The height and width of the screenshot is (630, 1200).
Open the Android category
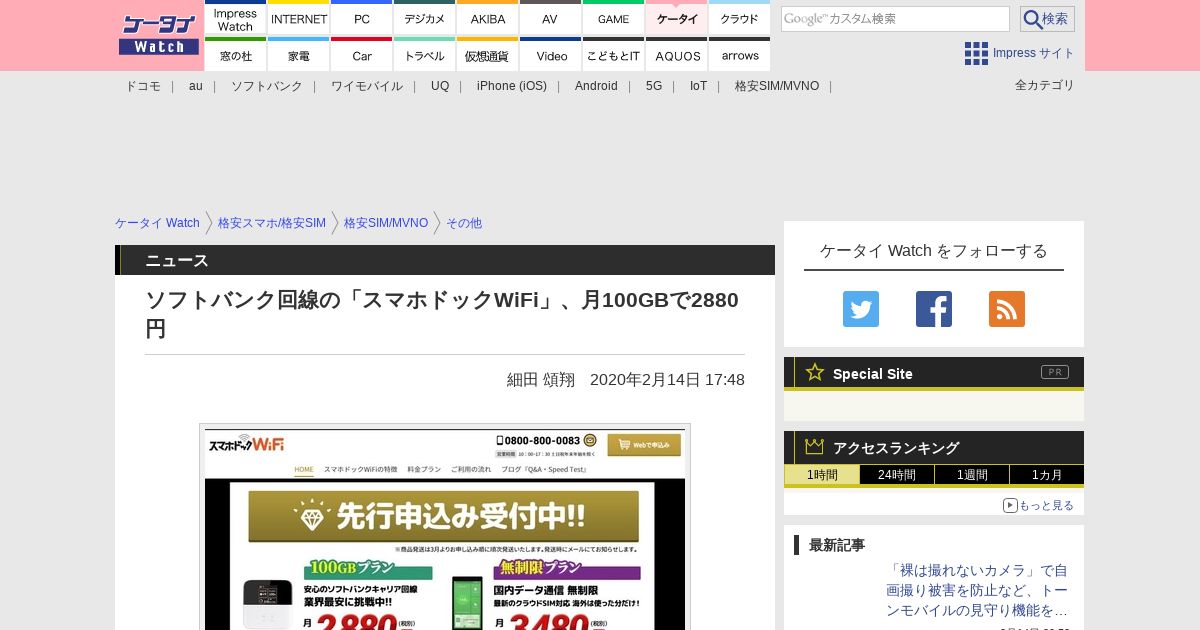coord(596,86)
